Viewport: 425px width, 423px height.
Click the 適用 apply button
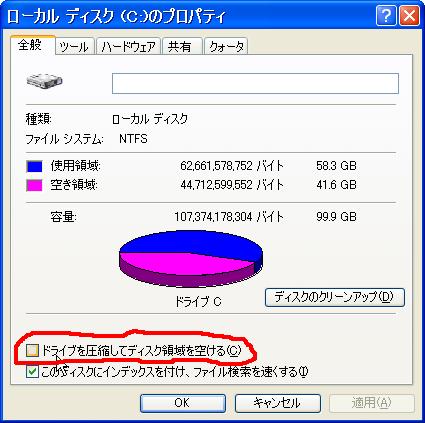click(372, 403)
